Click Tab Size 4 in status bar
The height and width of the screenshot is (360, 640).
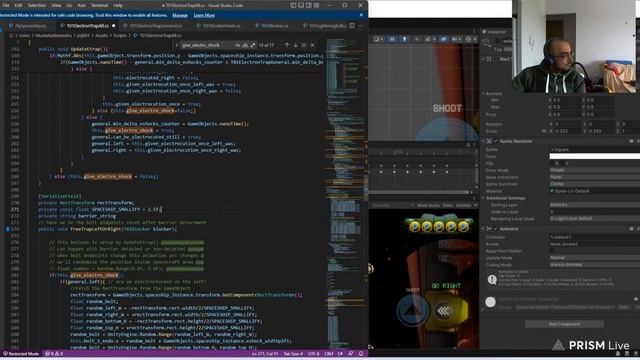(x=293, y=354)
